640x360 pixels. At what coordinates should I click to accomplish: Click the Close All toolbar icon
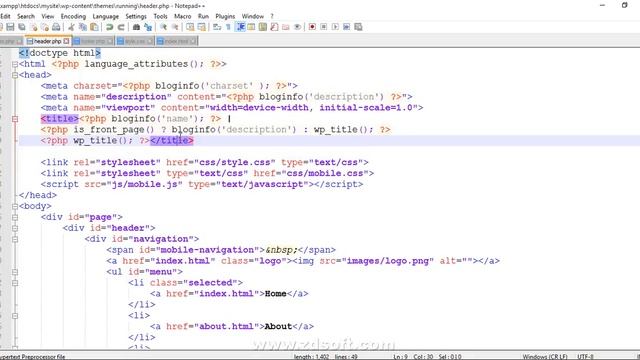click(x=44, y=27)
